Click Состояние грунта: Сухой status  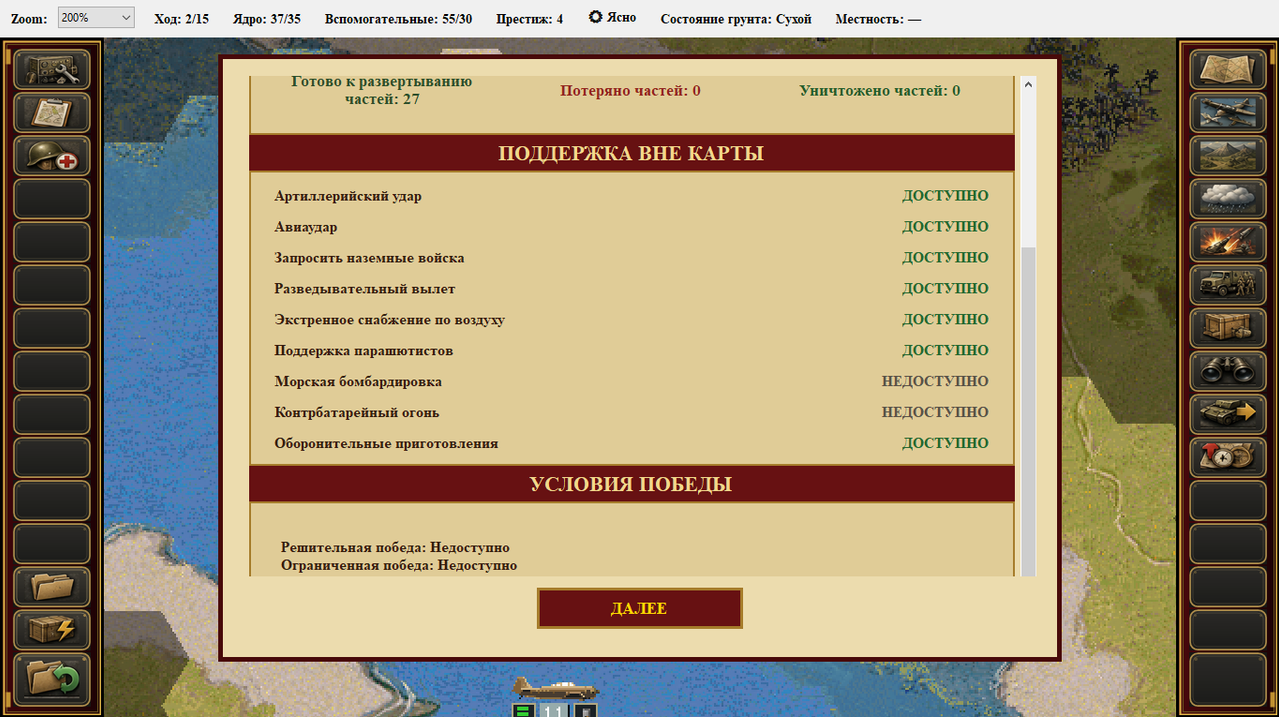click(736, 18)
